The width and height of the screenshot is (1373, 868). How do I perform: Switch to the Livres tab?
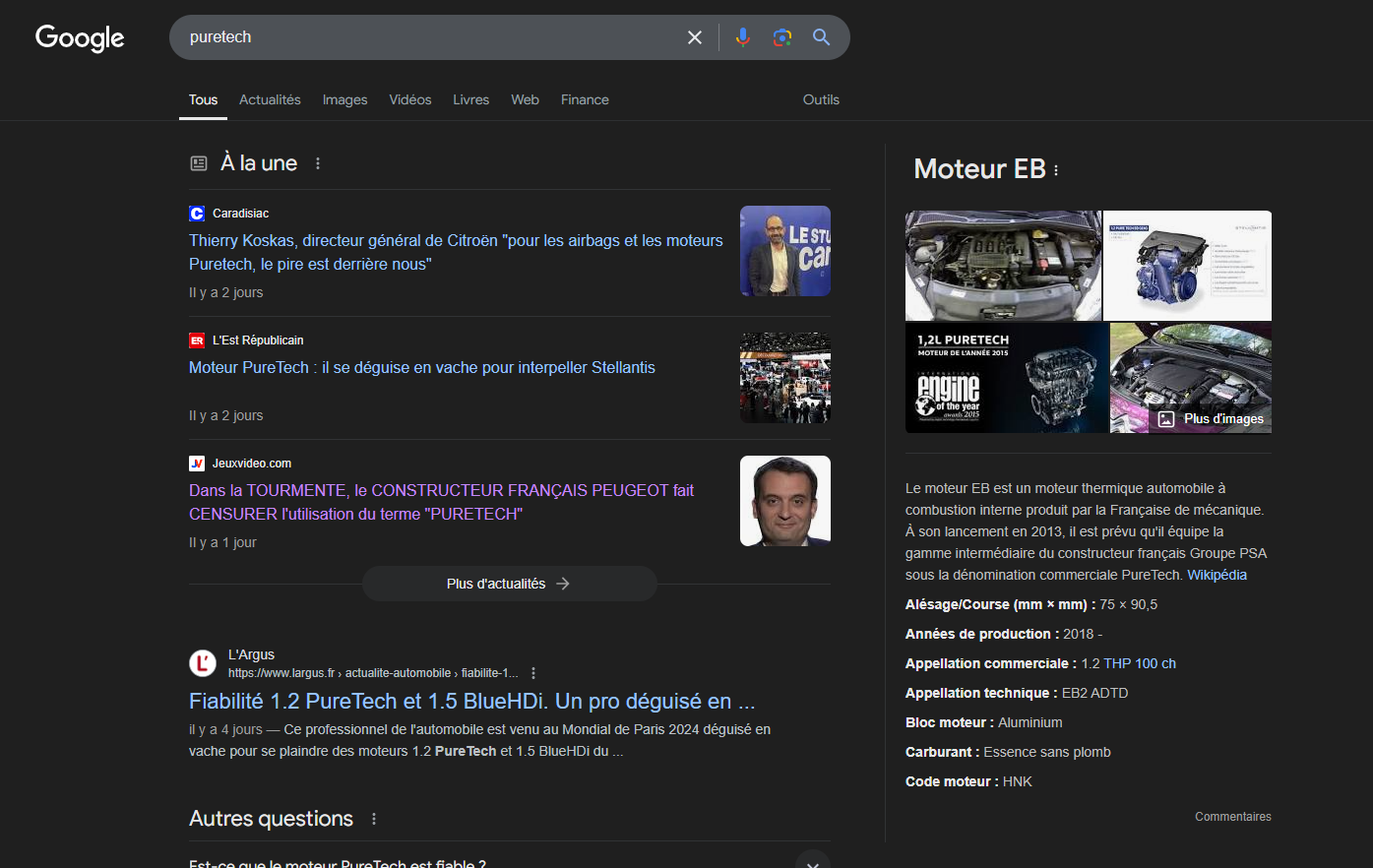pos(470,99)
